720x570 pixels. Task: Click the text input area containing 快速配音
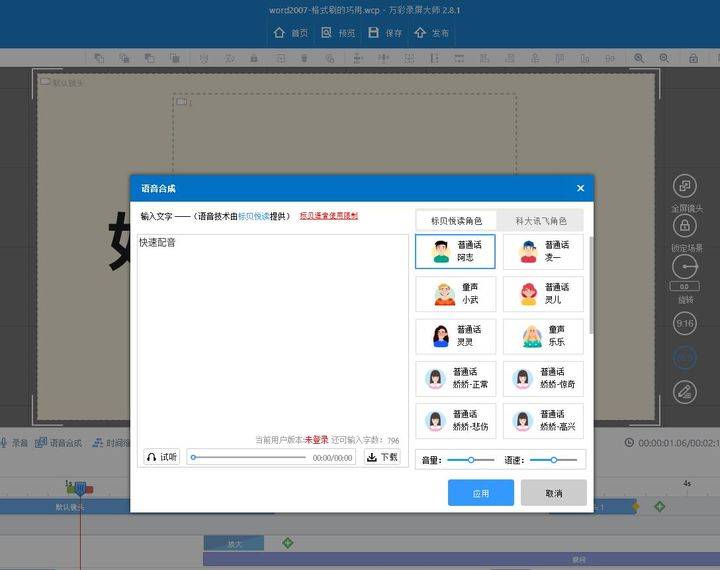(x=273, y=334)
